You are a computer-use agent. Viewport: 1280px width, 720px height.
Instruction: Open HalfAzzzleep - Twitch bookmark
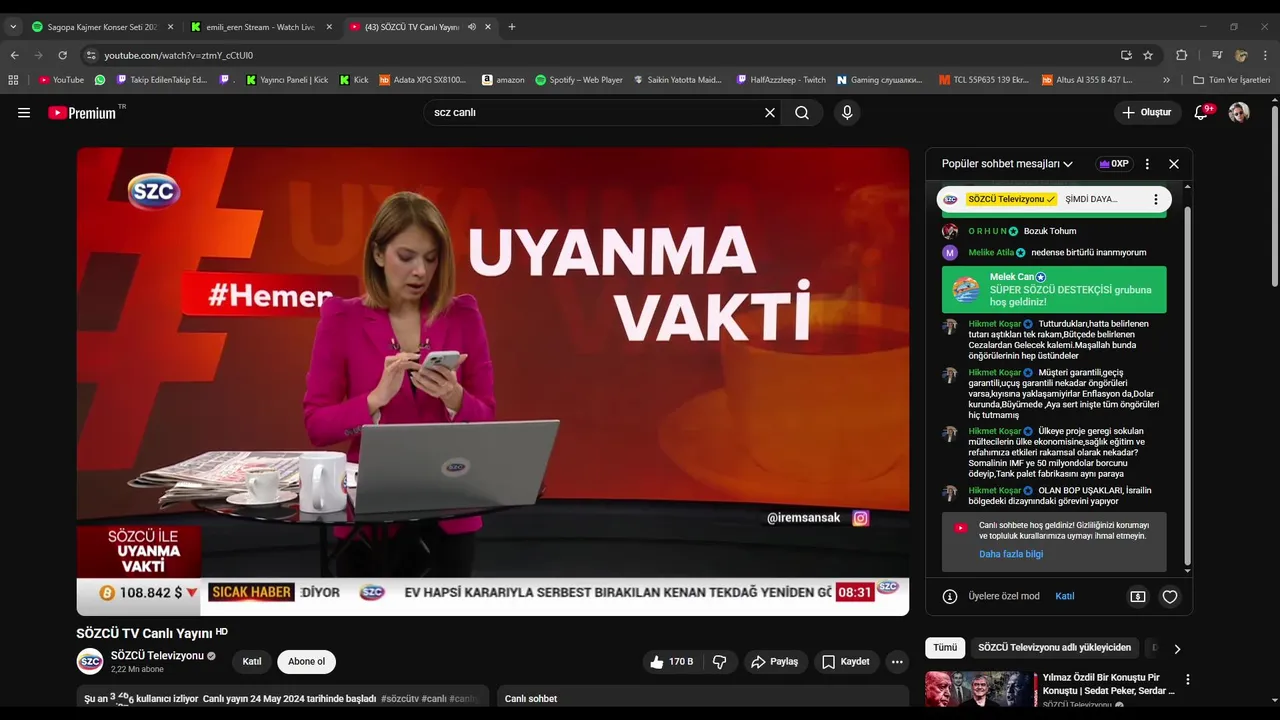pyautogui.click(x=781, y=80)
